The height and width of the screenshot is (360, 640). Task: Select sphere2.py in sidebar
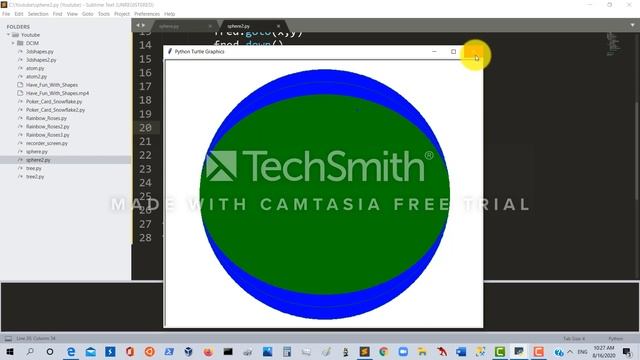tap(38, 160)
